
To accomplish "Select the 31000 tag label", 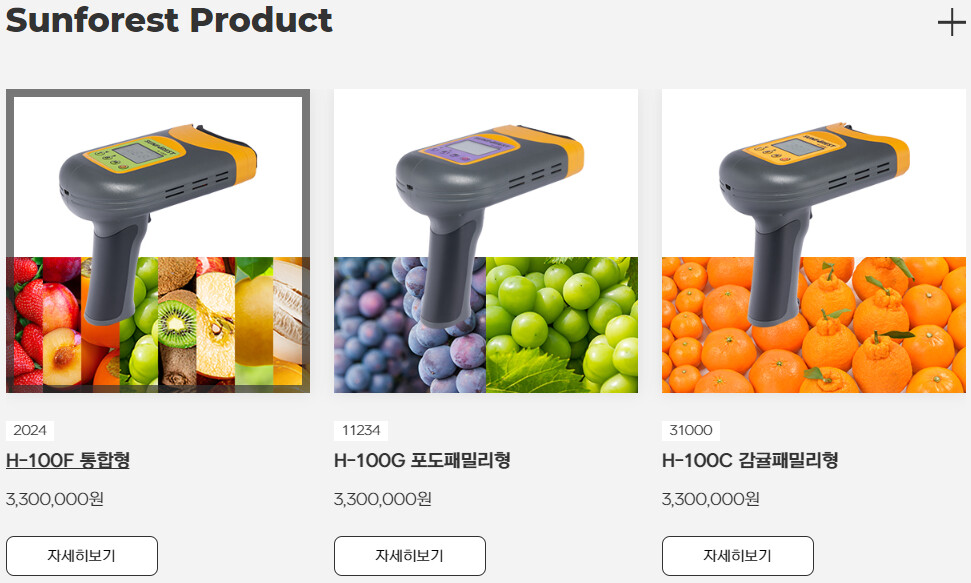I will 690,431.
